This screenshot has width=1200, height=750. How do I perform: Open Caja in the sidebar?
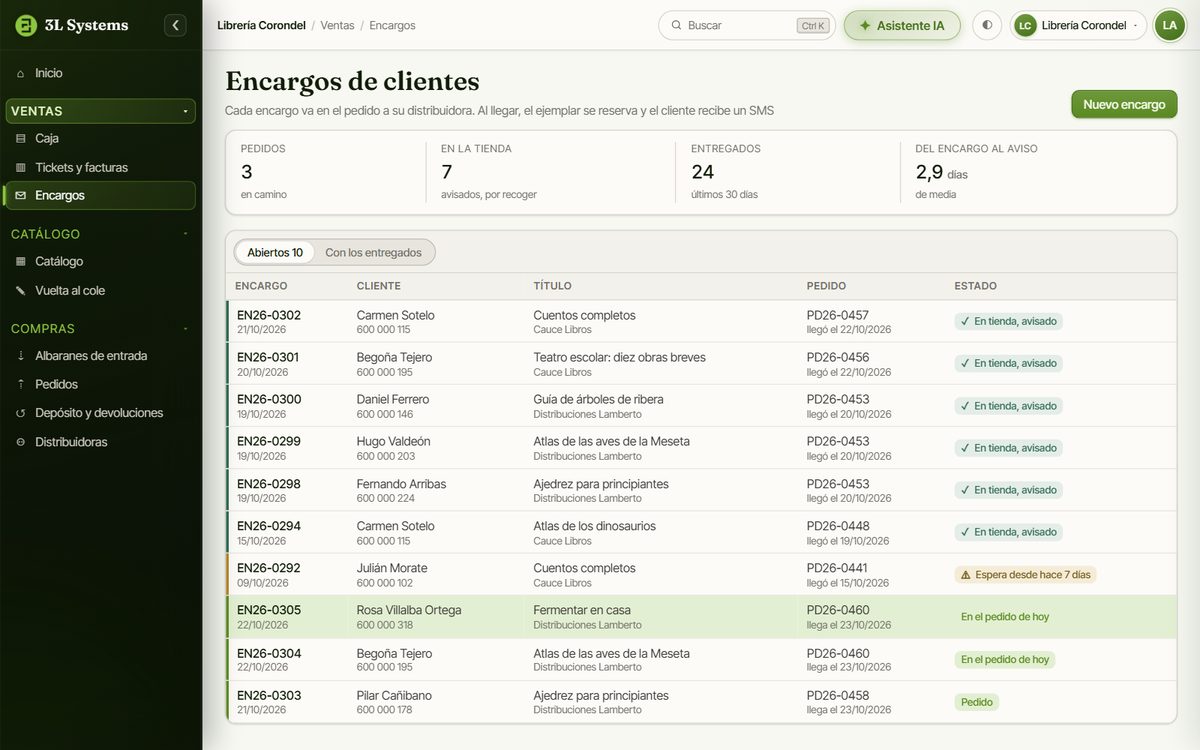point(101,138)
